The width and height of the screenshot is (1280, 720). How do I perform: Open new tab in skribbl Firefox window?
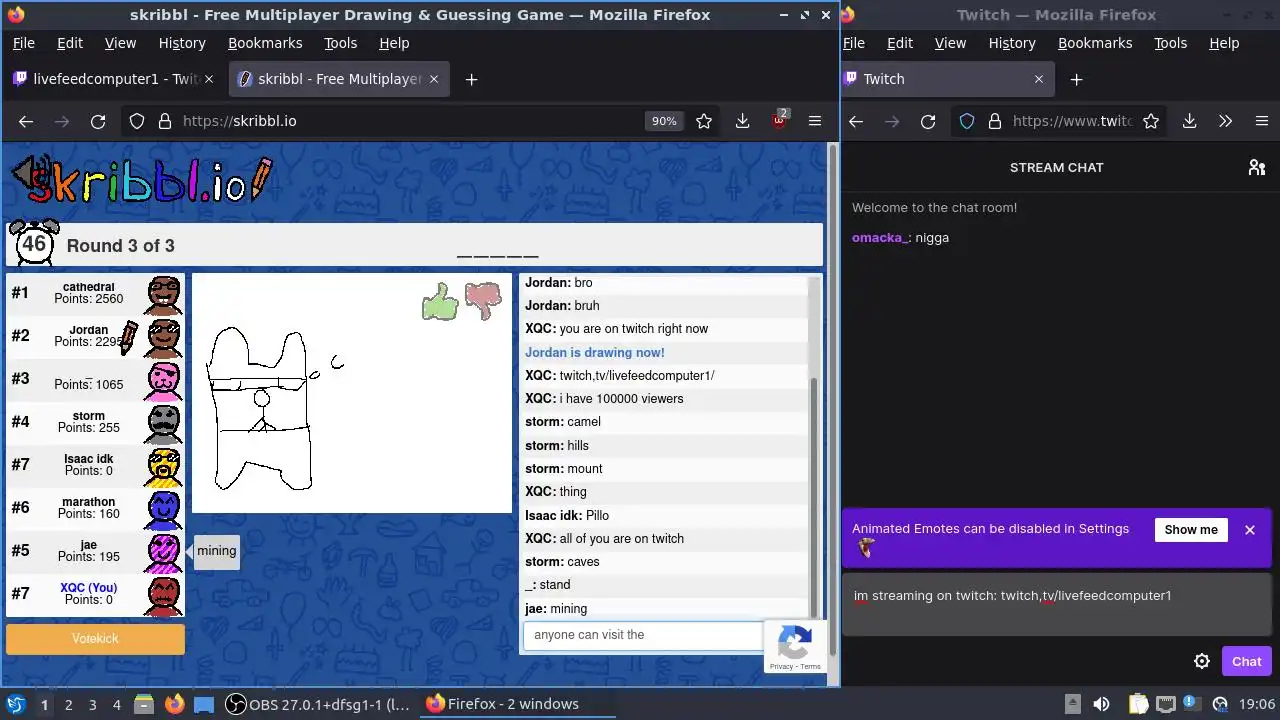tap(472, 79)
